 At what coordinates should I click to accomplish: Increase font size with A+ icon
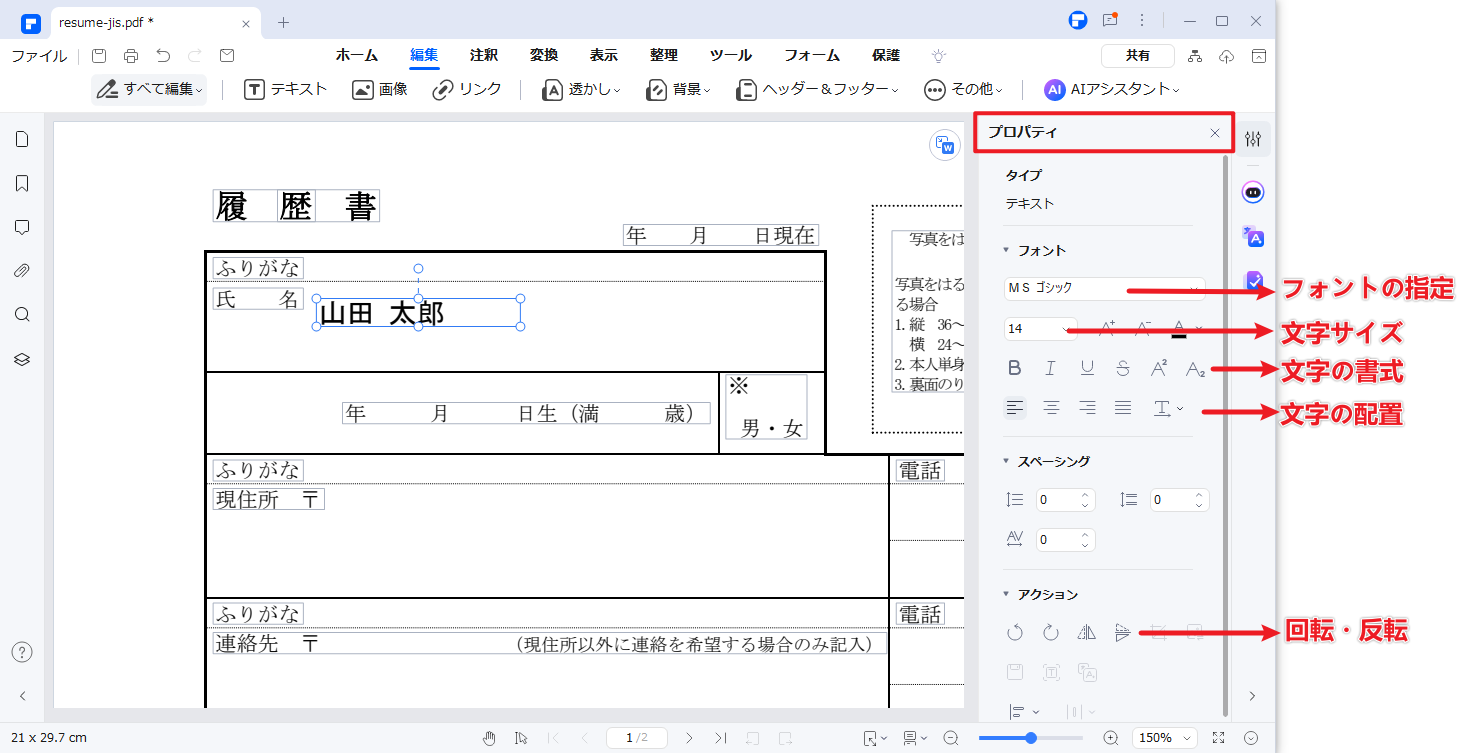pos(1107,327)
